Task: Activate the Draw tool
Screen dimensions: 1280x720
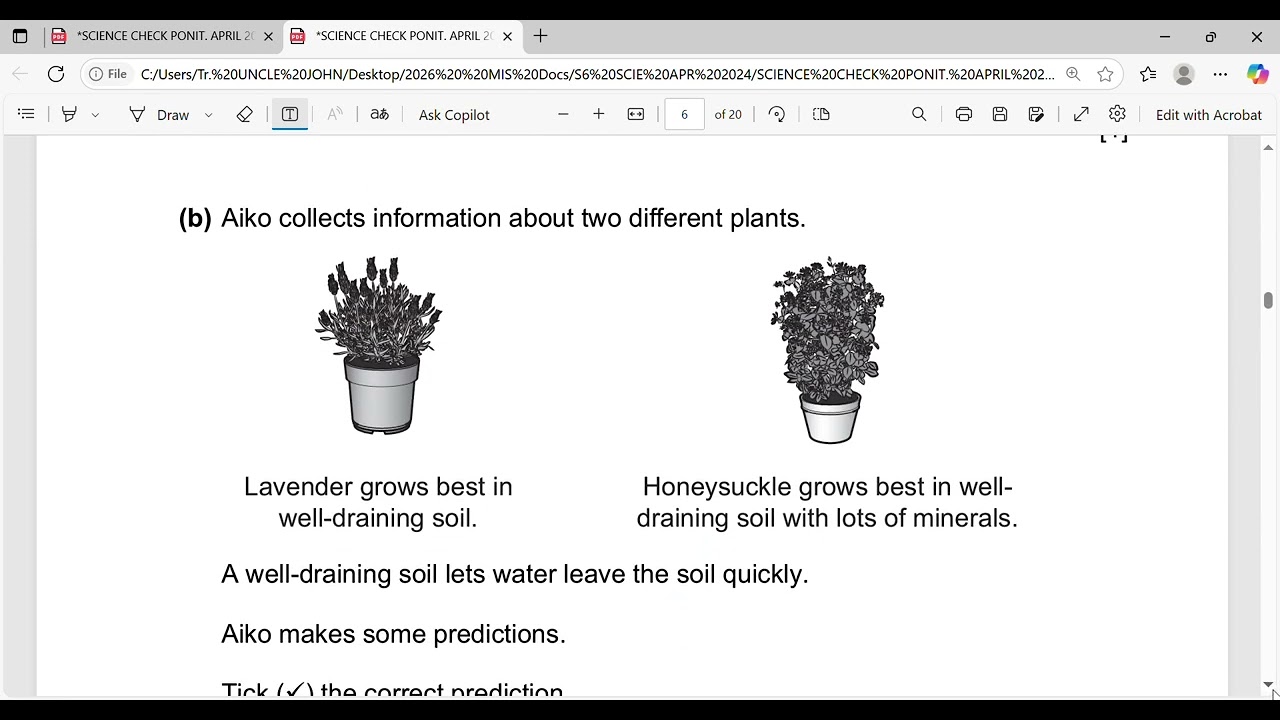Action: 160,115
